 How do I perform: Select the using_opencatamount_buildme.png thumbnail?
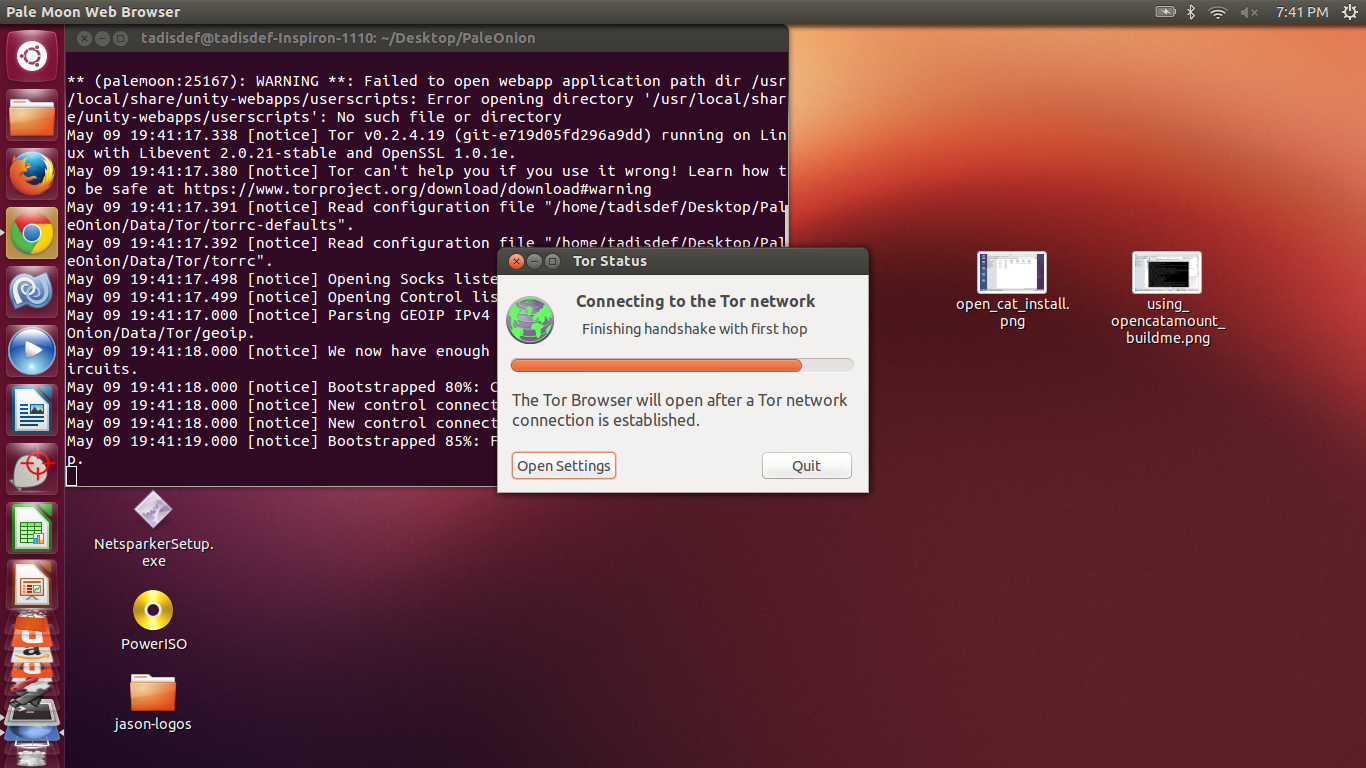coord(1167,298)
